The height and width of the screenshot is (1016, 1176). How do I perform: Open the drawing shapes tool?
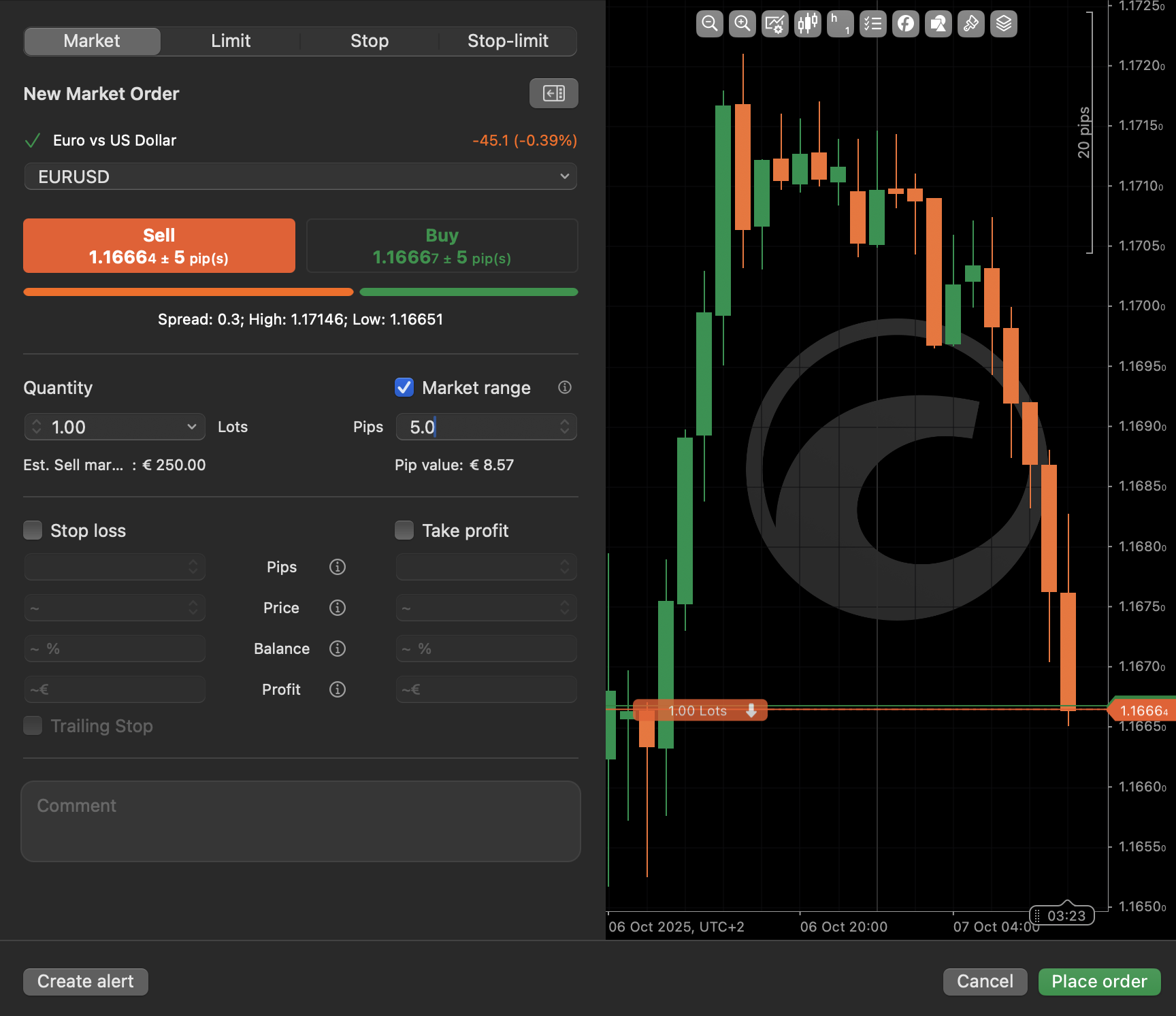pos(938,24)
